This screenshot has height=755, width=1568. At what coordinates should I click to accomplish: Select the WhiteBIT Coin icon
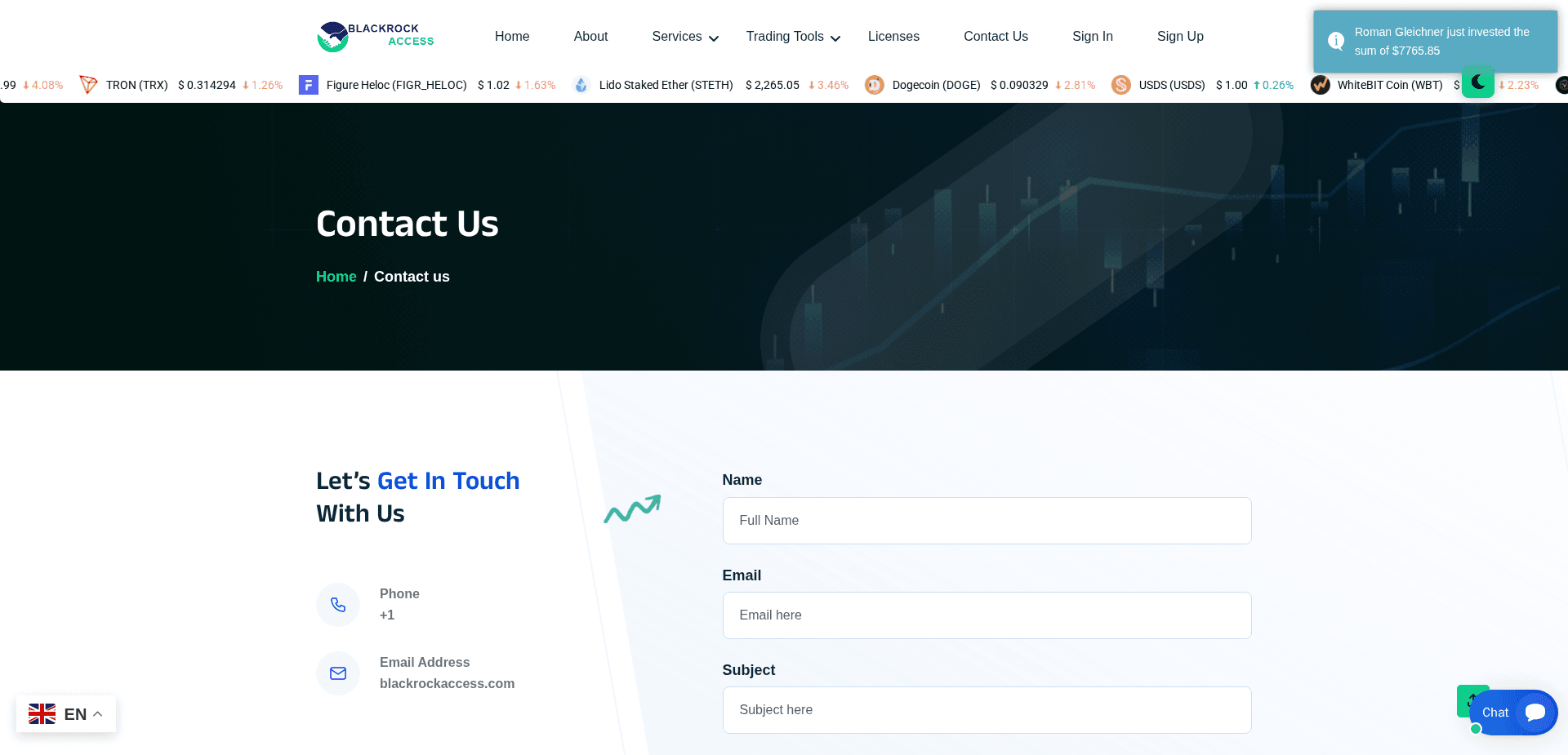tap(1321, 84)
